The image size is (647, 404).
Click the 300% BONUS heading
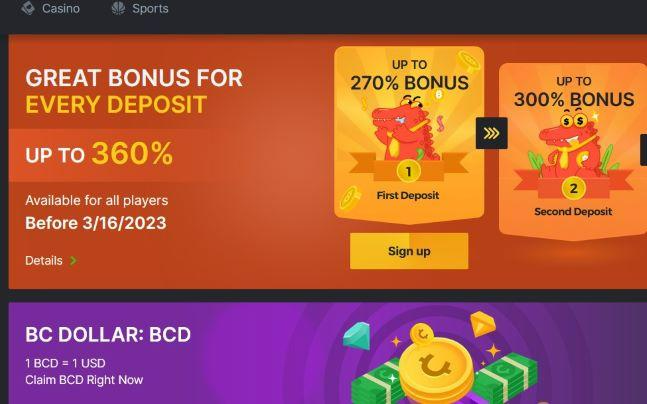coord(574,99)
